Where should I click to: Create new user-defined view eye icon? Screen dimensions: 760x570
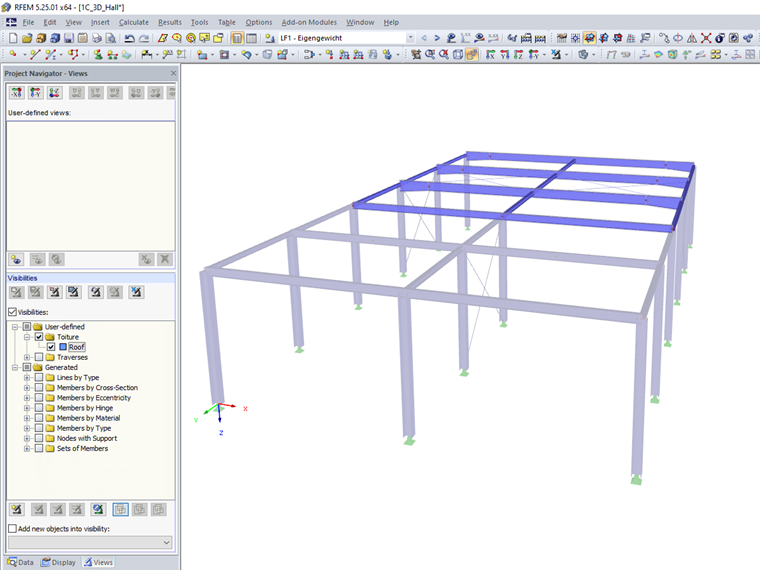pos(16,259)
